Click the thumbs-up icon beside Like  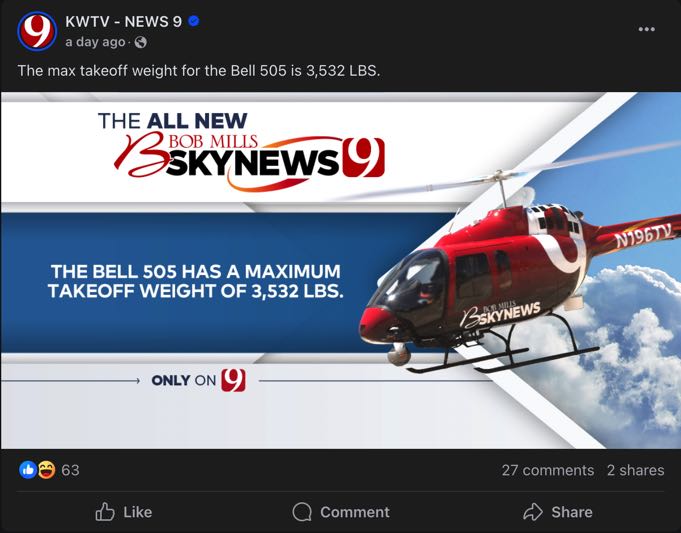click(105, 512)
